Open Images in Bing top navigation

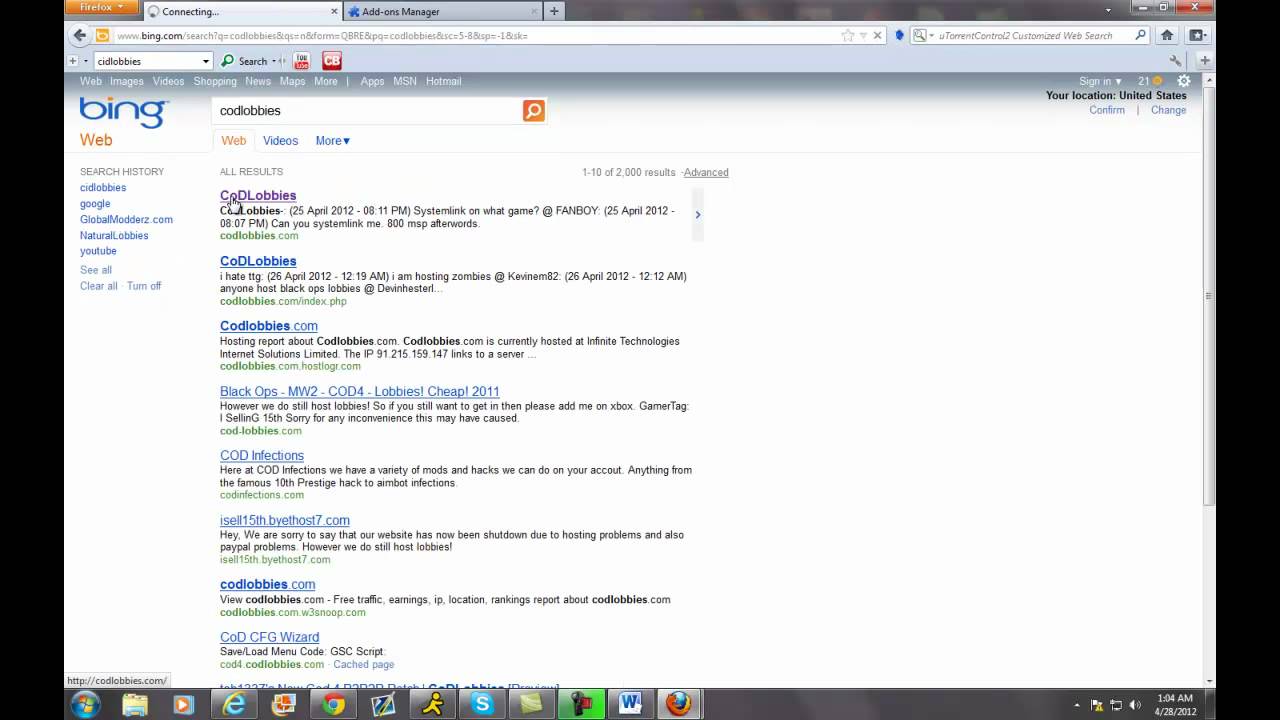point(126,81)
